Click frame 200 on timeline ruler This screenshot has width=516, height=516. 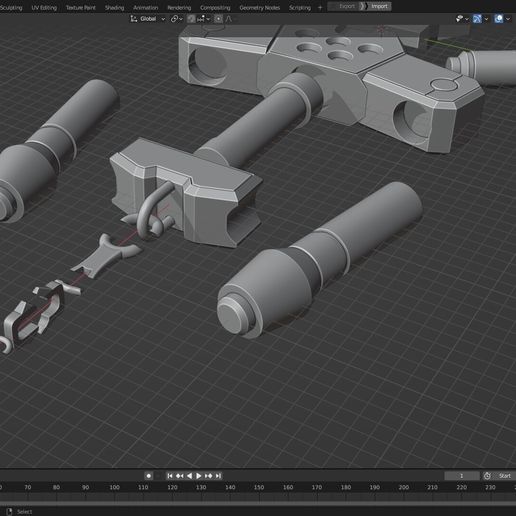point(404,487)
